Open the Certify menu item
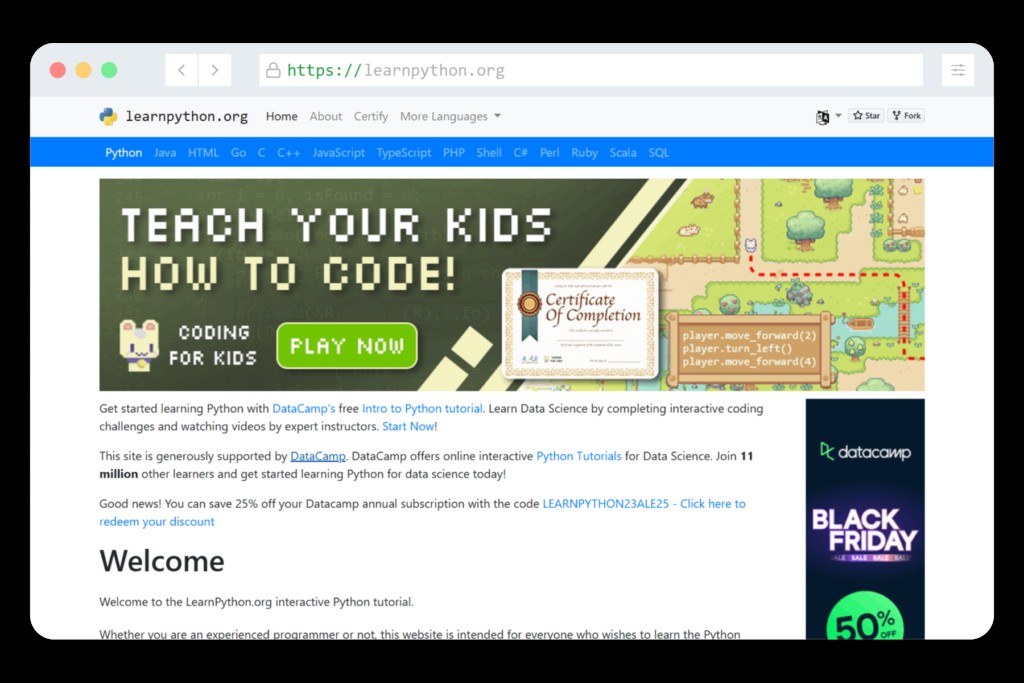Image resolution: width=1024 pixels, height=683 pixels. (x=371, y=116)
